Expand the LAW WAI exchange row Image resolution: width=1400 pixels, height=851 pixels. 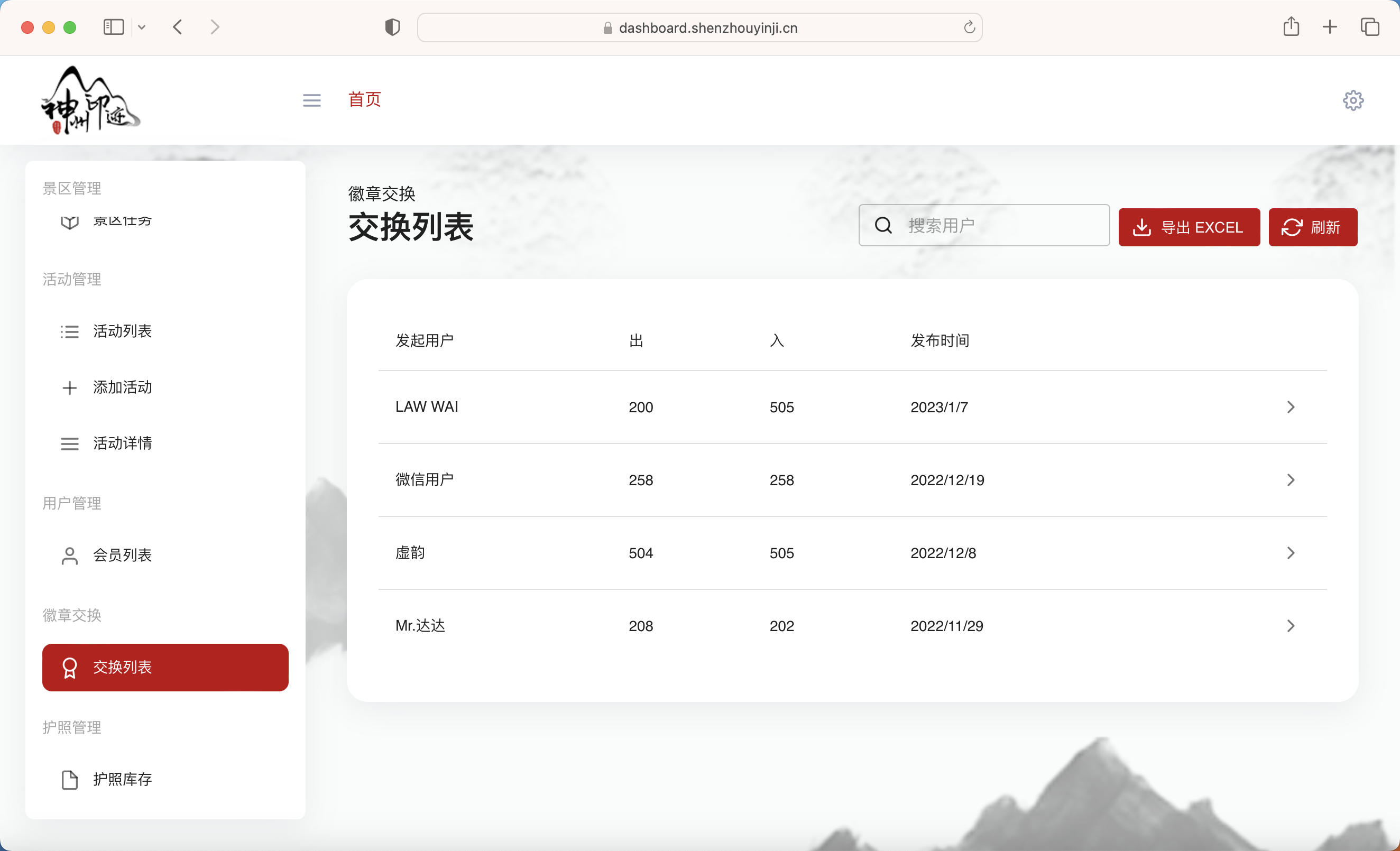click(x=1290, y=407)
